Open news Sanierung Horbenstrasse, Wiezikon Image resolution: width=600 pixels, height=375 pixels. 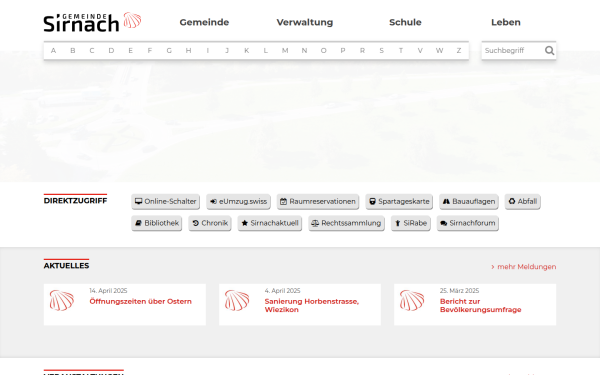(312, 305)
